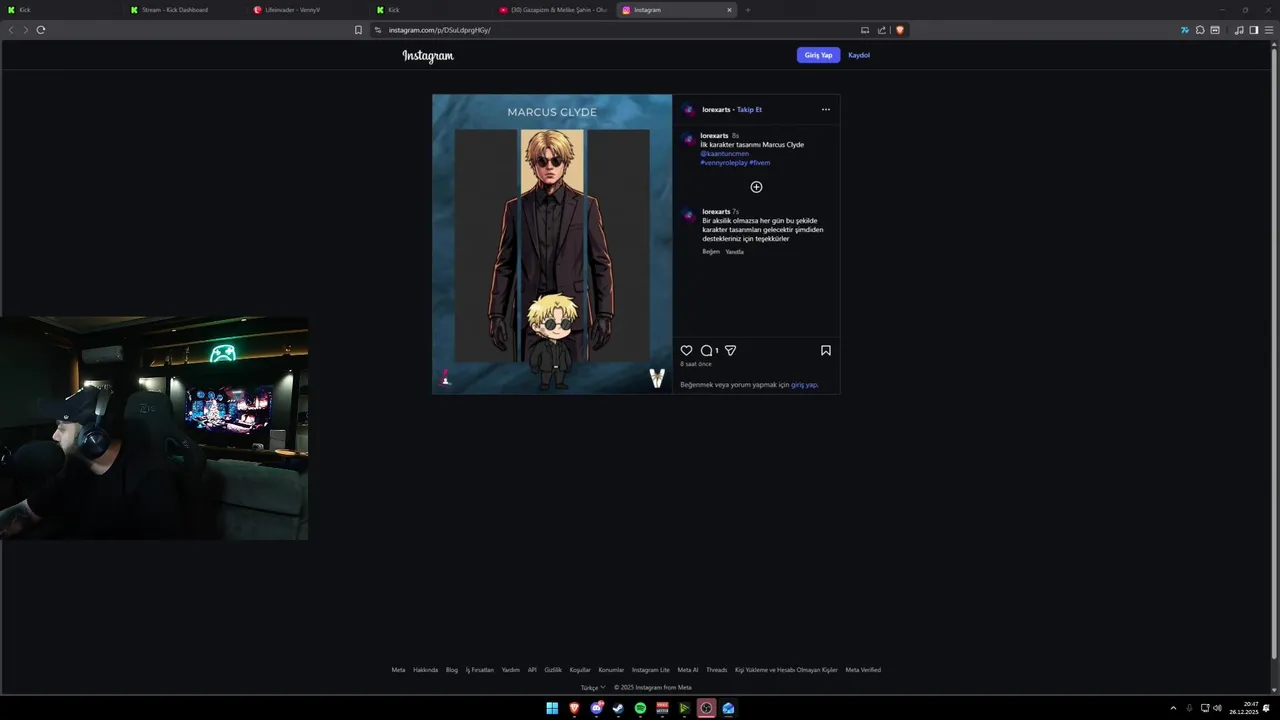The width and height of the screenshot is (1280, 720).
Task: Open the Hakkında footer link
Action: 426,670
